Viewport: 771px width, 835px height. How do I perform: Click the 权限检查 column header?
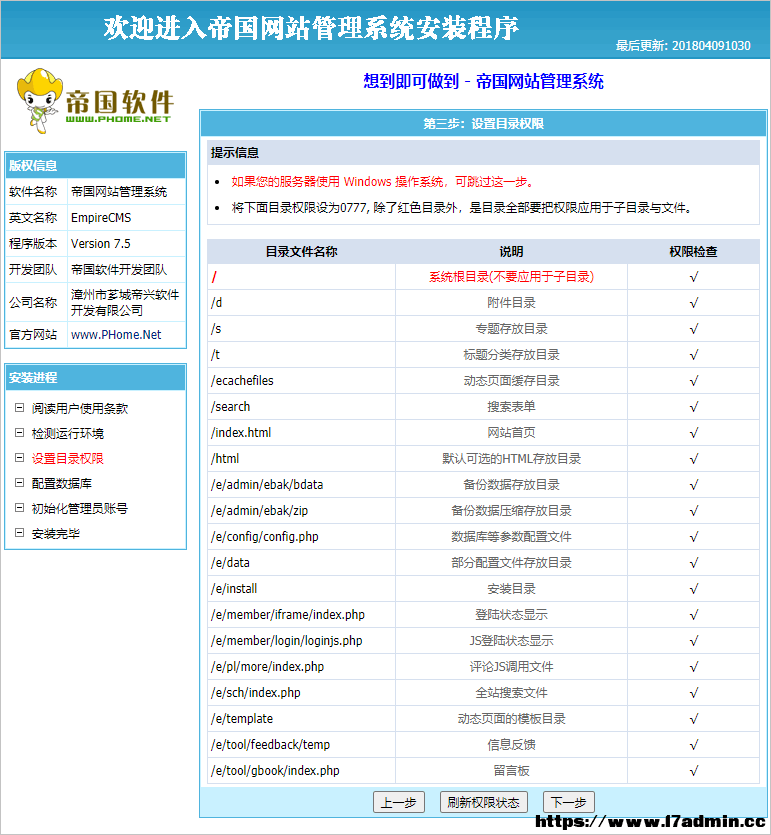point(693,251)
